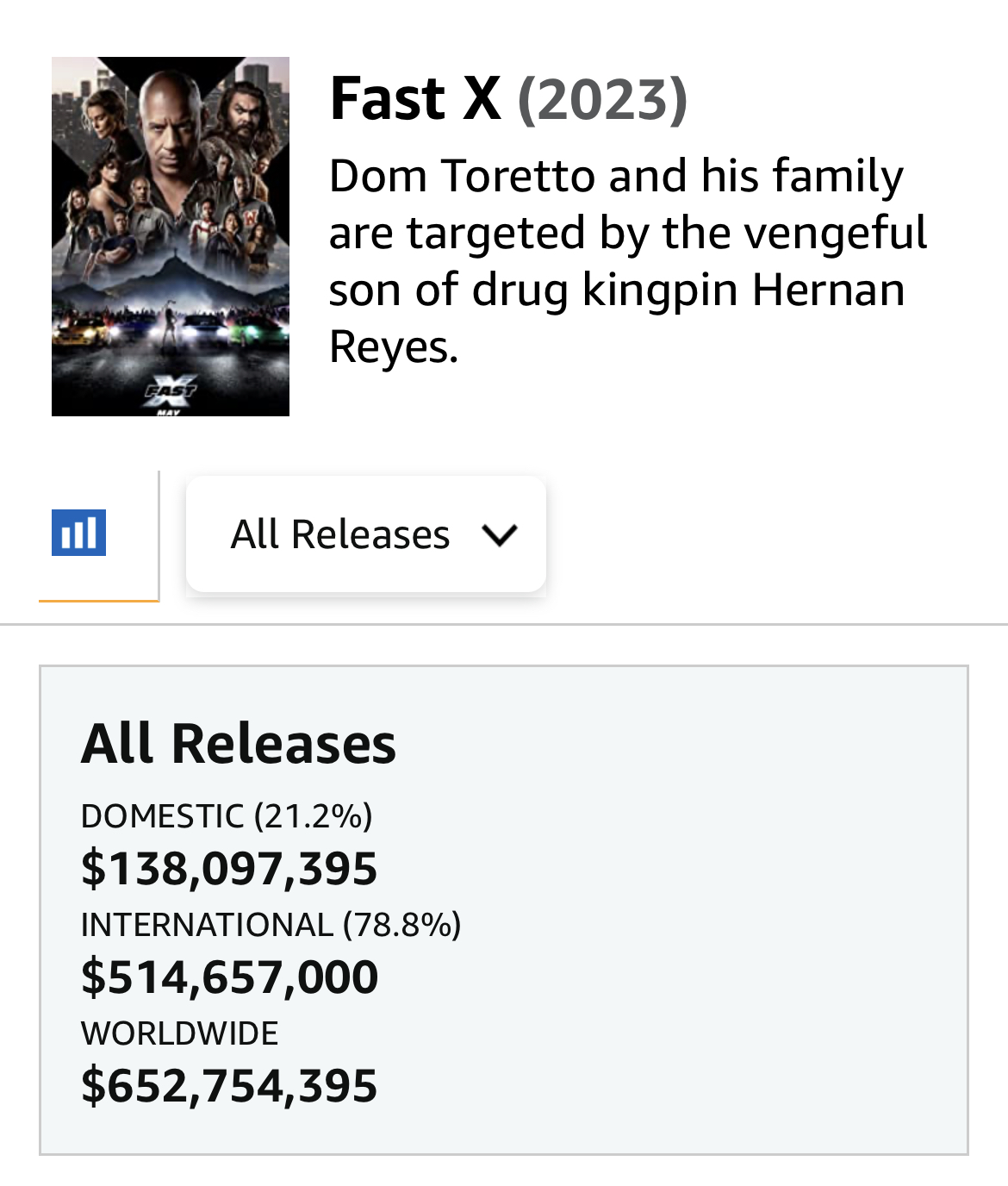Image resolution: width=1008 pixels, height=1186 pixels.
Task: Open the blue bar chart summary tab
Action: 79,533
